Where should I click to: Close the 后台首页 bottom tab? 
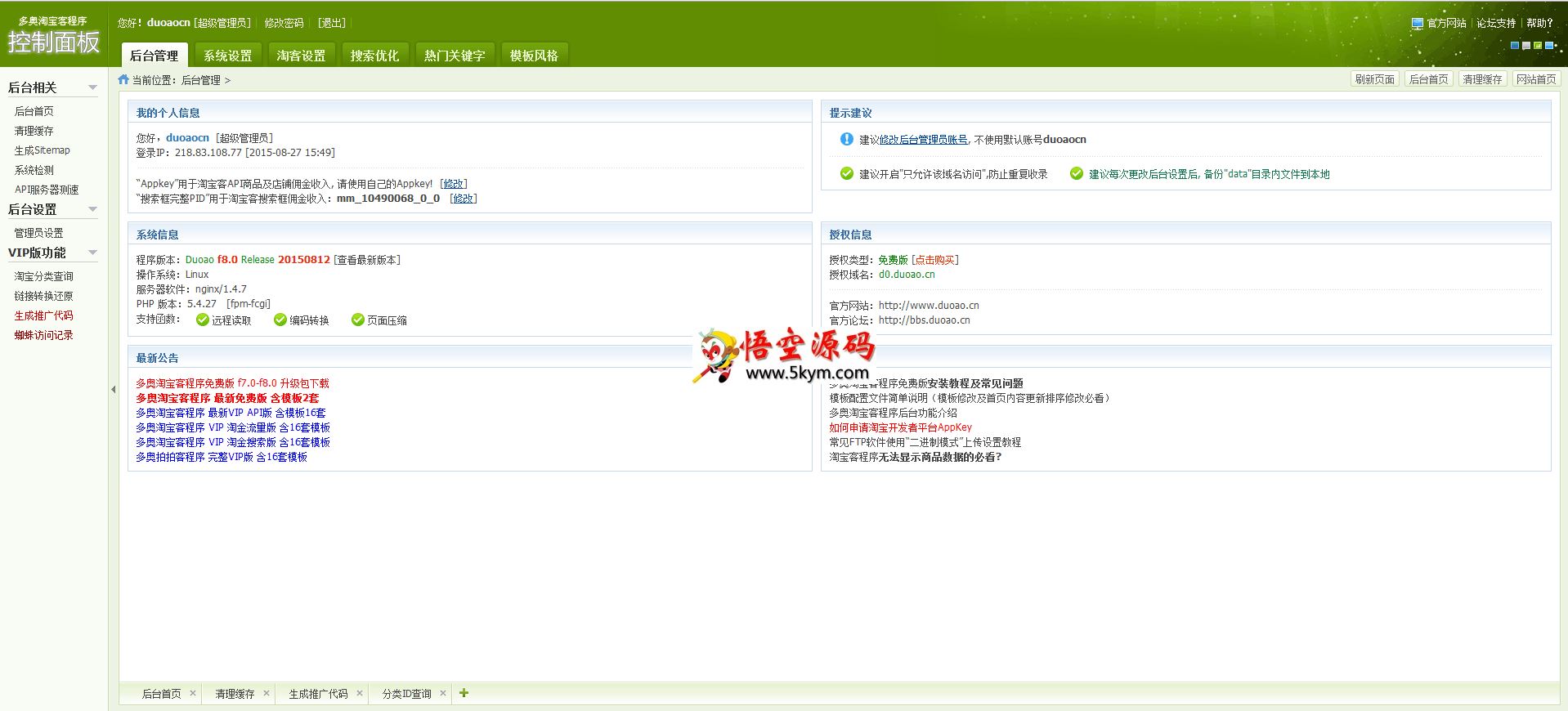click(193, 693)
